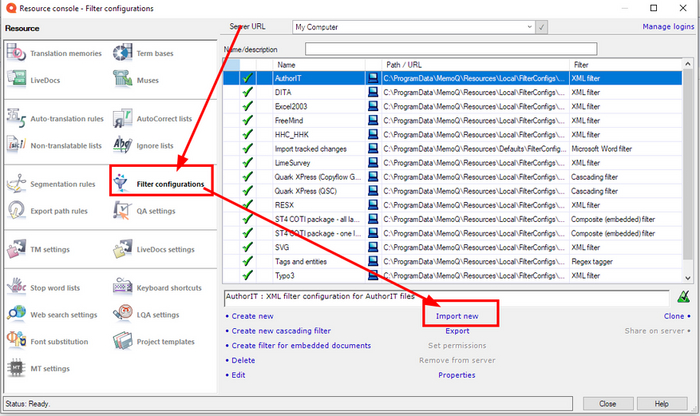Toggle the green checkmark for DITA
700x416 pixels.
pos(247,91)
